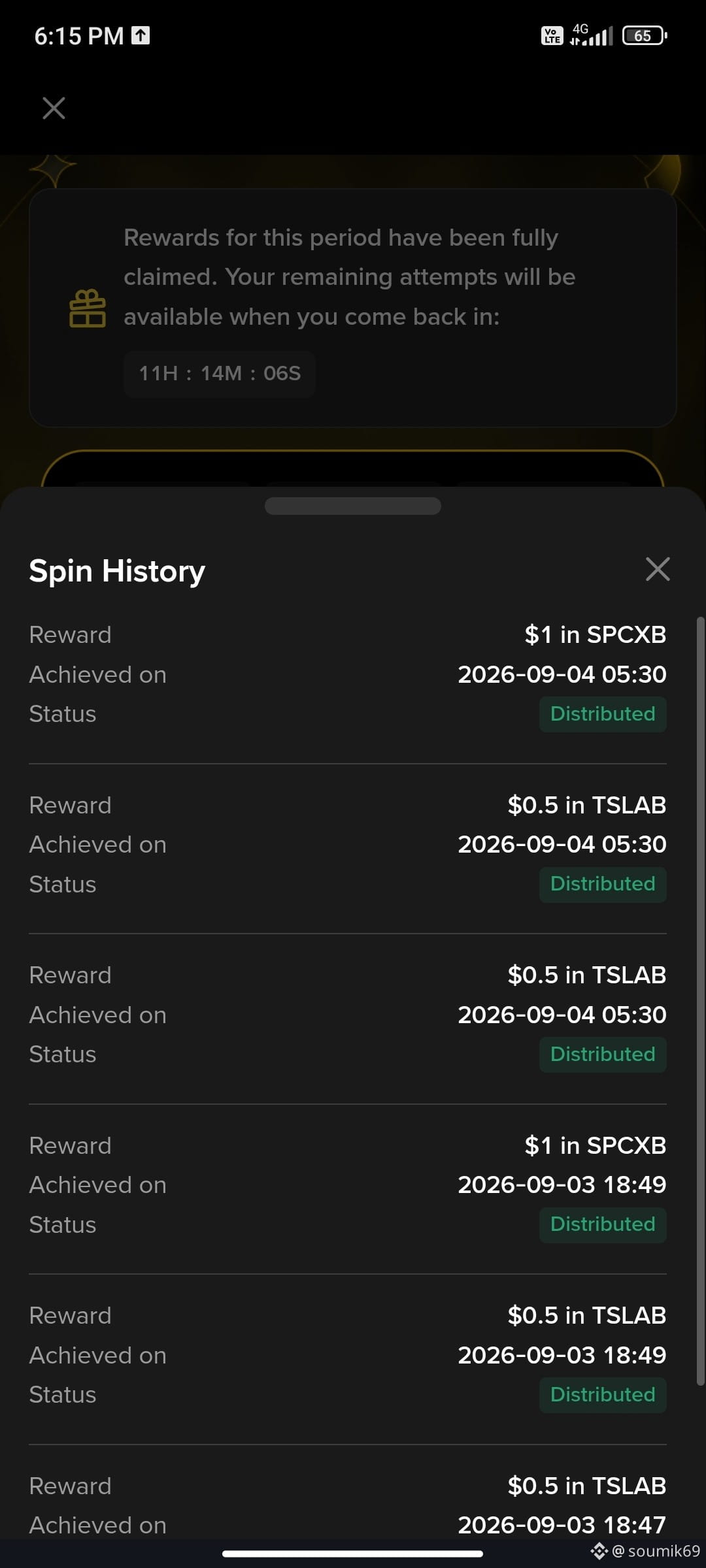Tap the $1 in SPCXB reward from 2026-09-03

tap(596, 1145)
